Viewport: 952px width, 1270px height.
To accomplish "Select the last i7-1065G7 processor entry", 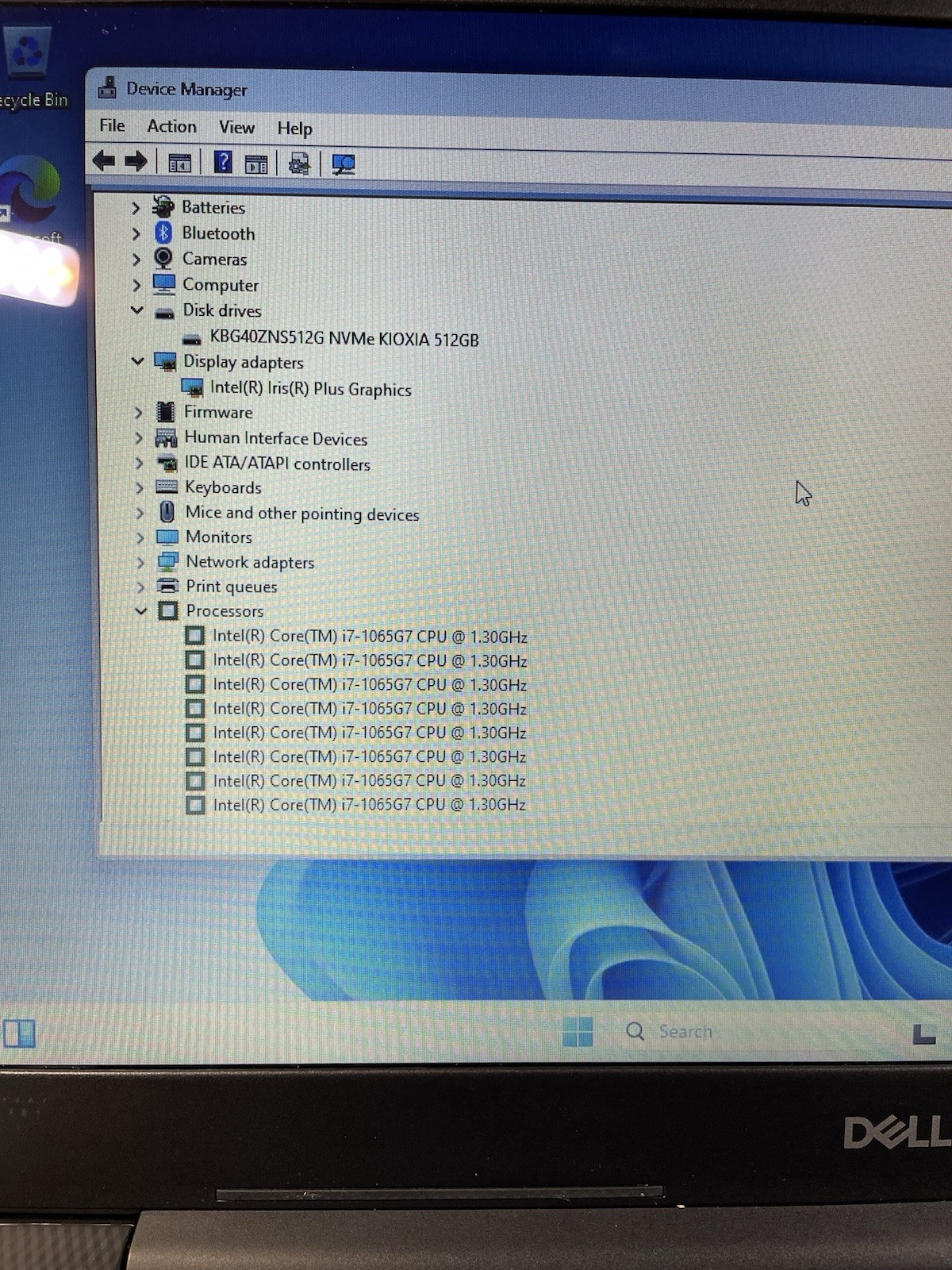I will (x=369, y=804).
